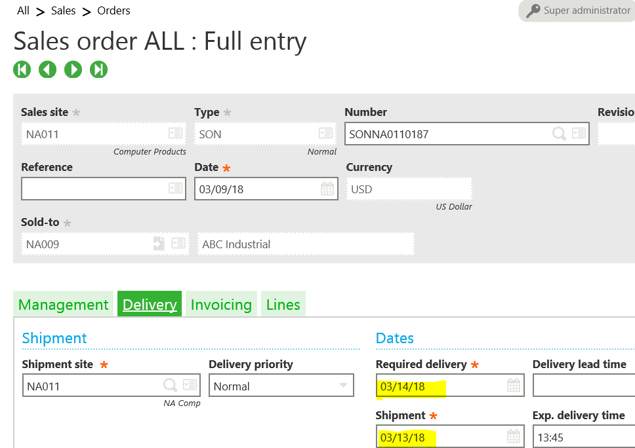Viewport: 635px width, 448px height.
Task: Click the Orders breadcrumb link
Action: [113, 11]
